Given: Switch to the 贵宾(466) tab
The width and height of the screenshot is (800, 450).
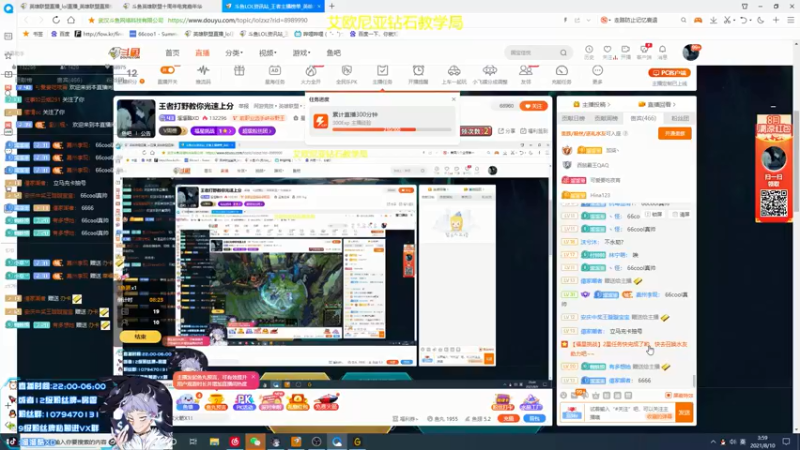Looking at the screenshot, I should 643,118.
